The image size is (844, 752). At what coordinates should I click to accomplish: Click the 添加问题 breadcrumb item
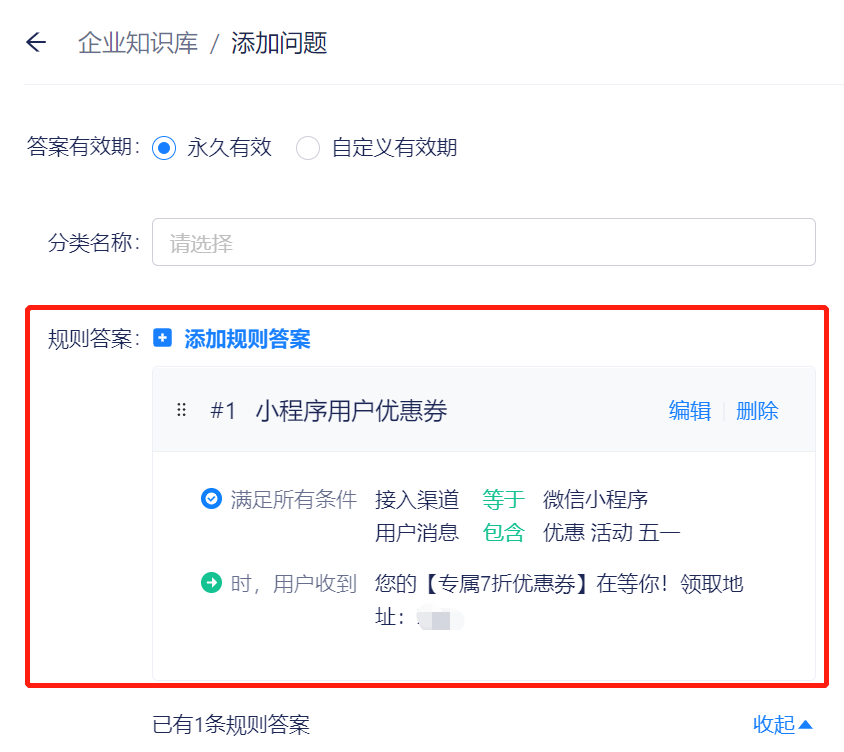(279, 43)
